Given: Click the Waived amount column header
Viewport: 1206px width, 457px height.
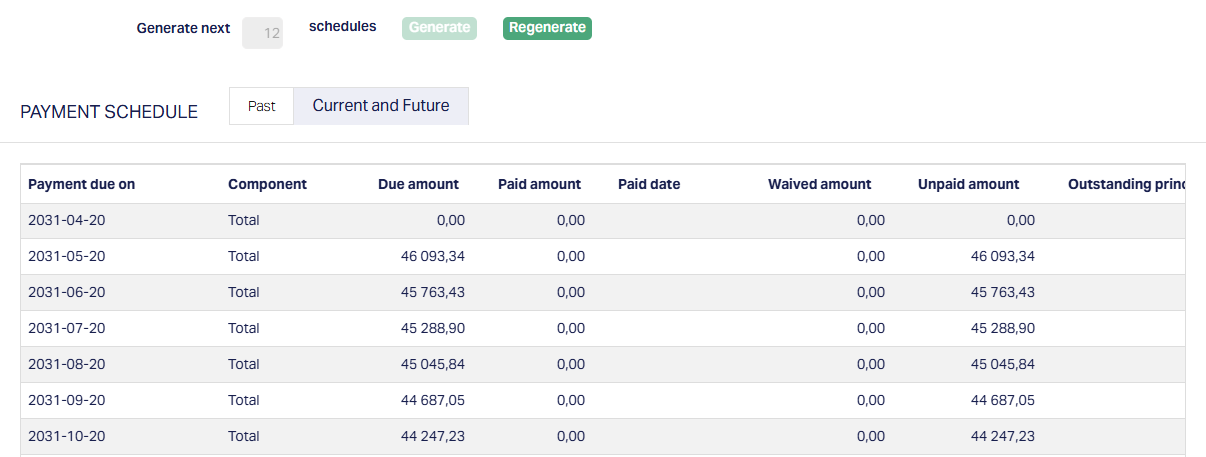Looking at the screenshot, I should click(819, 184).
